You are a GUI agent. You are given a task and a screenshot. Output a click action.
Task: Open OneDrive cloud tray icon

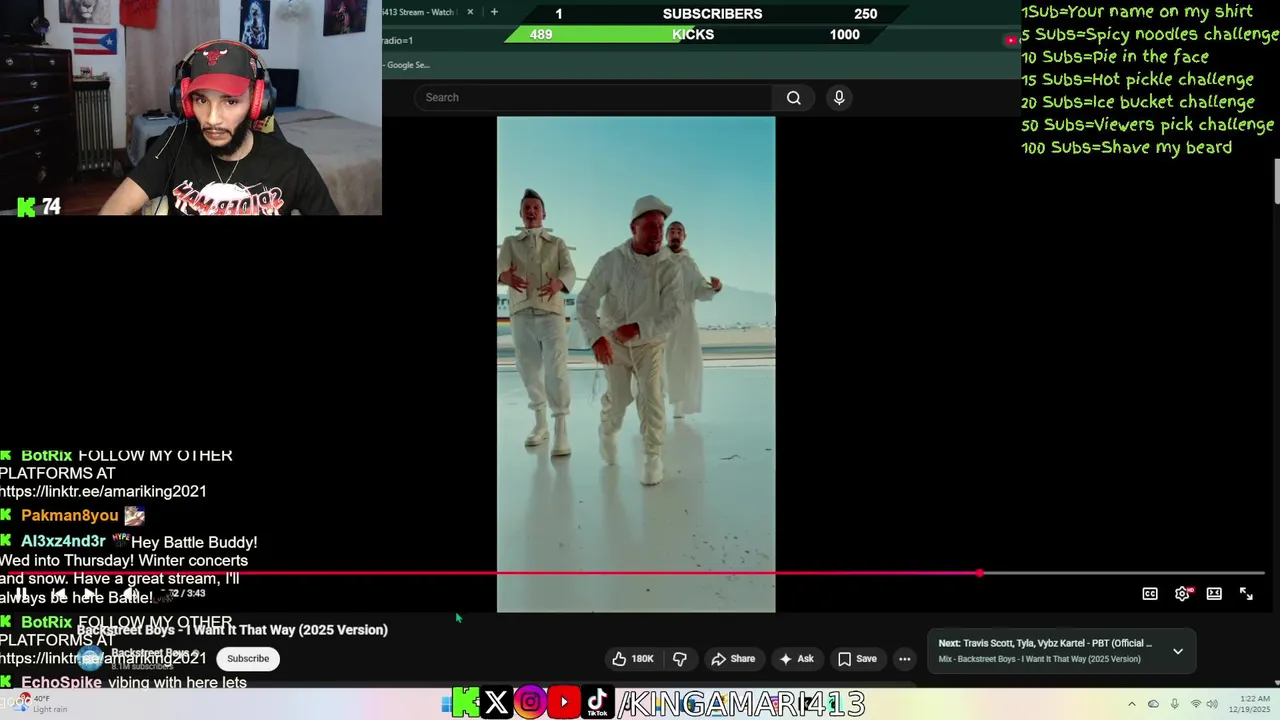pos(1153,704)
